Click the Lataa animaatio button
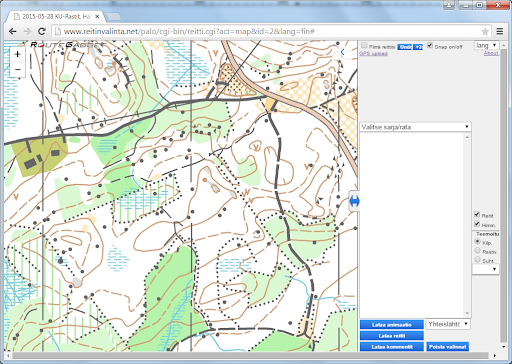 [392, 325]
